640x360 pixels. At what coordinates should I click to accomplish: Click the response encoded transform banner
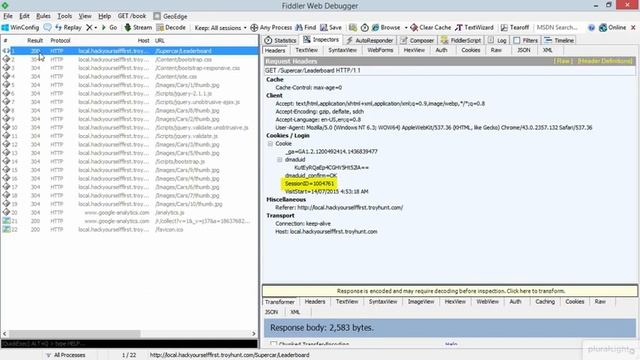450,291
